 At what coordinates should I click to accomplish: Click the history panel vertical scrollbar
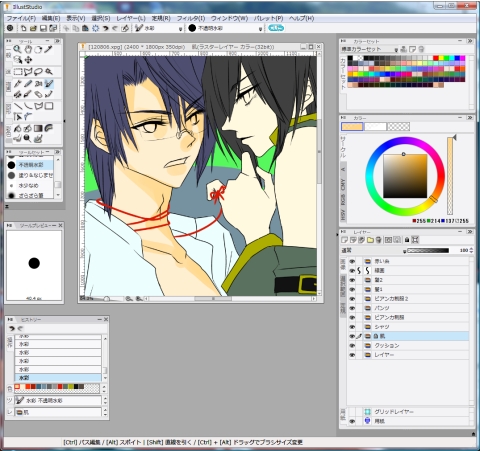click(105, 358)
